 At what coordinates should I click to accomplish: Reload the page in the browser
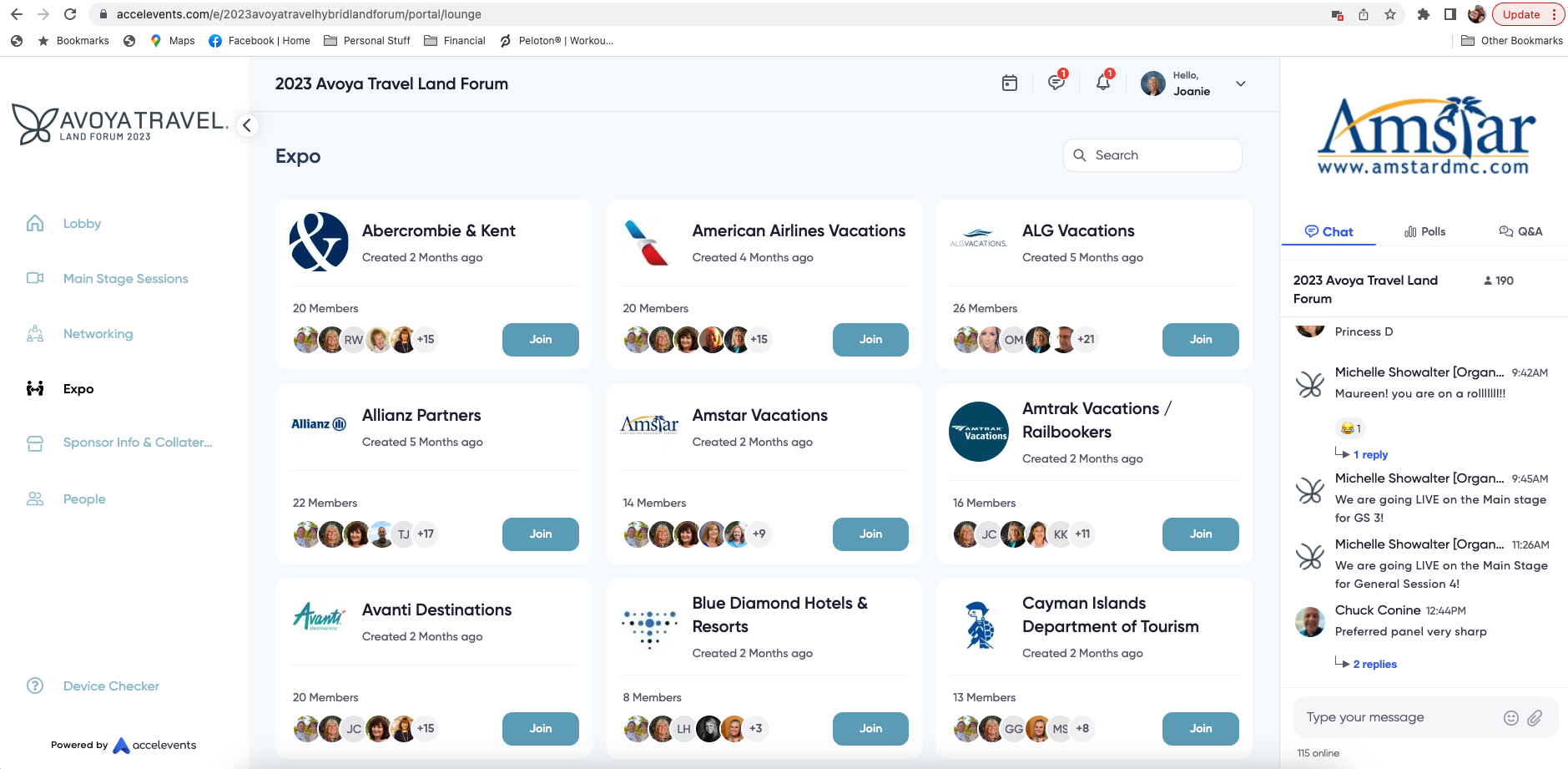(x=70, y=14)
